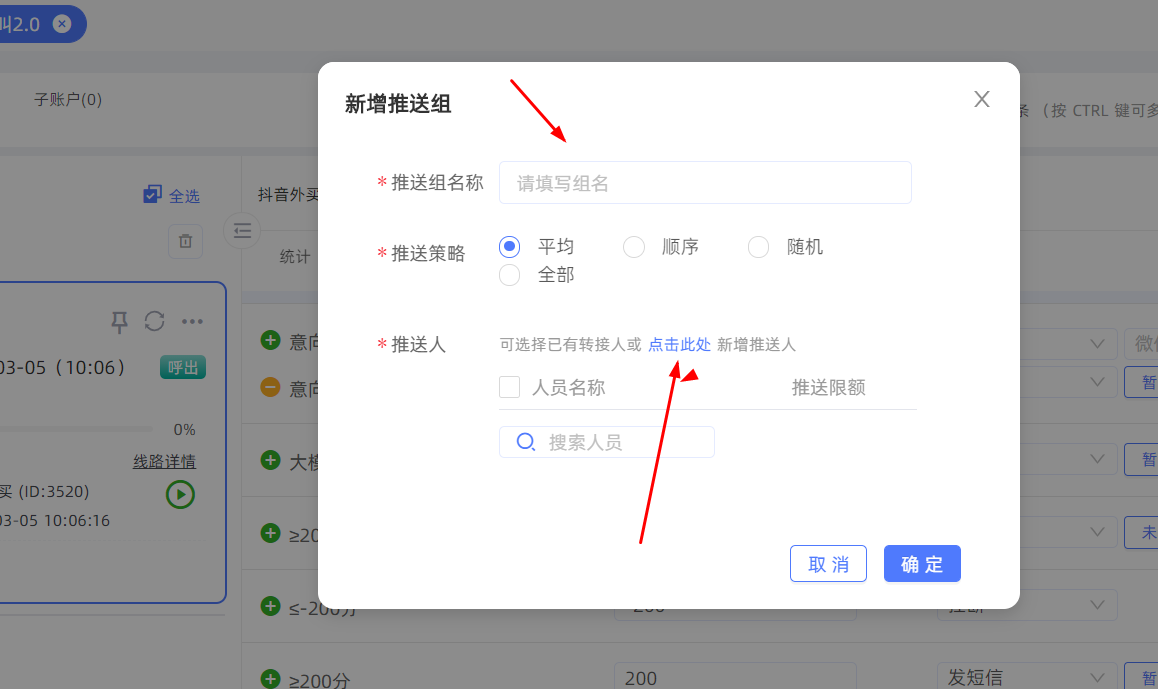
Task: Click the 确定 confirm button
Action: tap(922, 564)
